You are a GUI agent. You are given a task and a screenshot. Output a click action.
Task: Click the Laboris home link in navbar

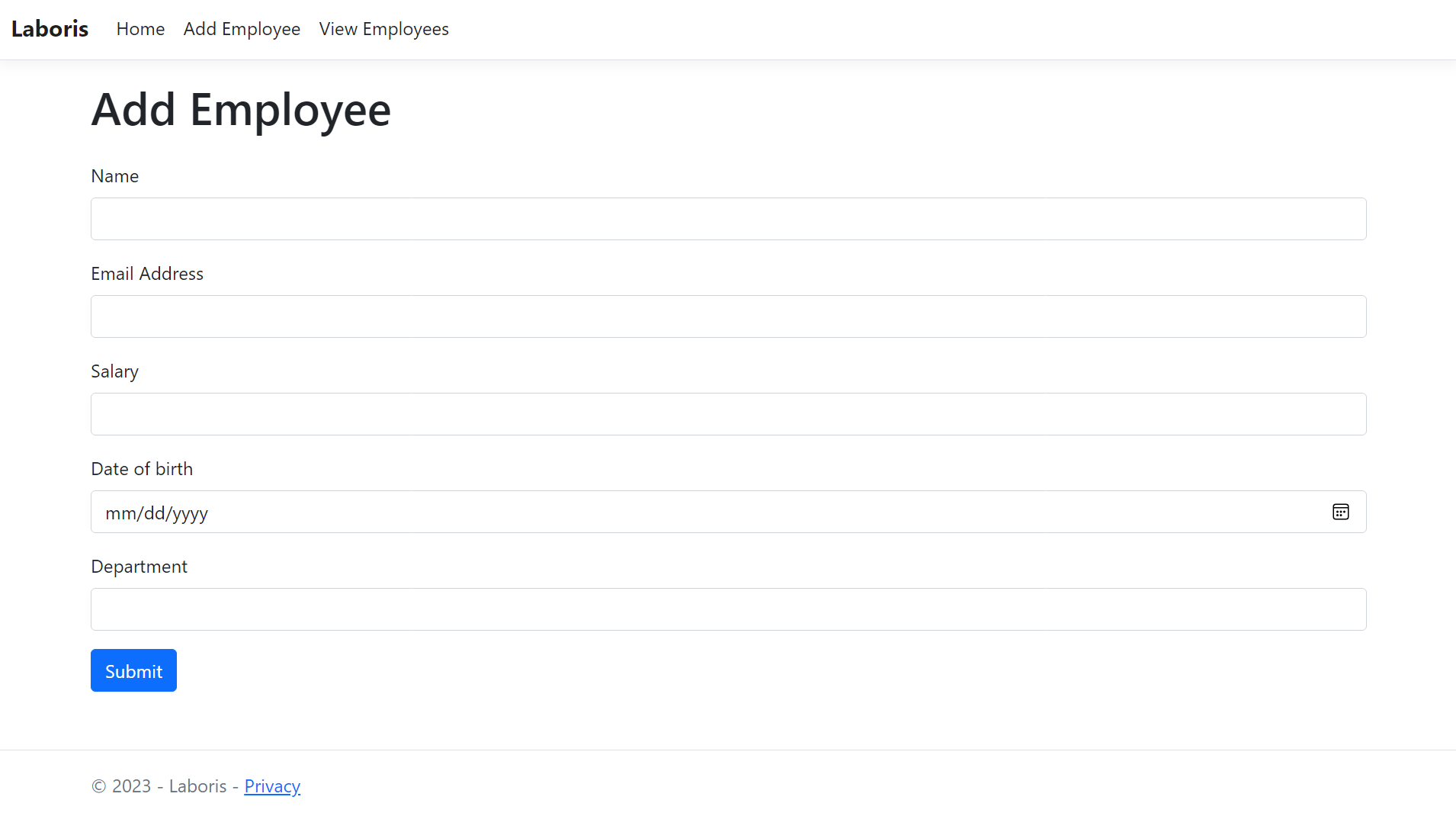click(x=49, y=29)
